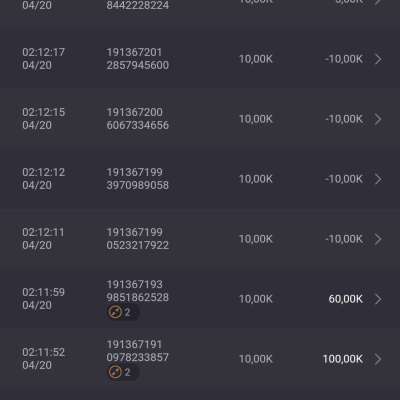Open the 60,00K payout amount
This screenshot has width=400, height=400.
[346, 299]
